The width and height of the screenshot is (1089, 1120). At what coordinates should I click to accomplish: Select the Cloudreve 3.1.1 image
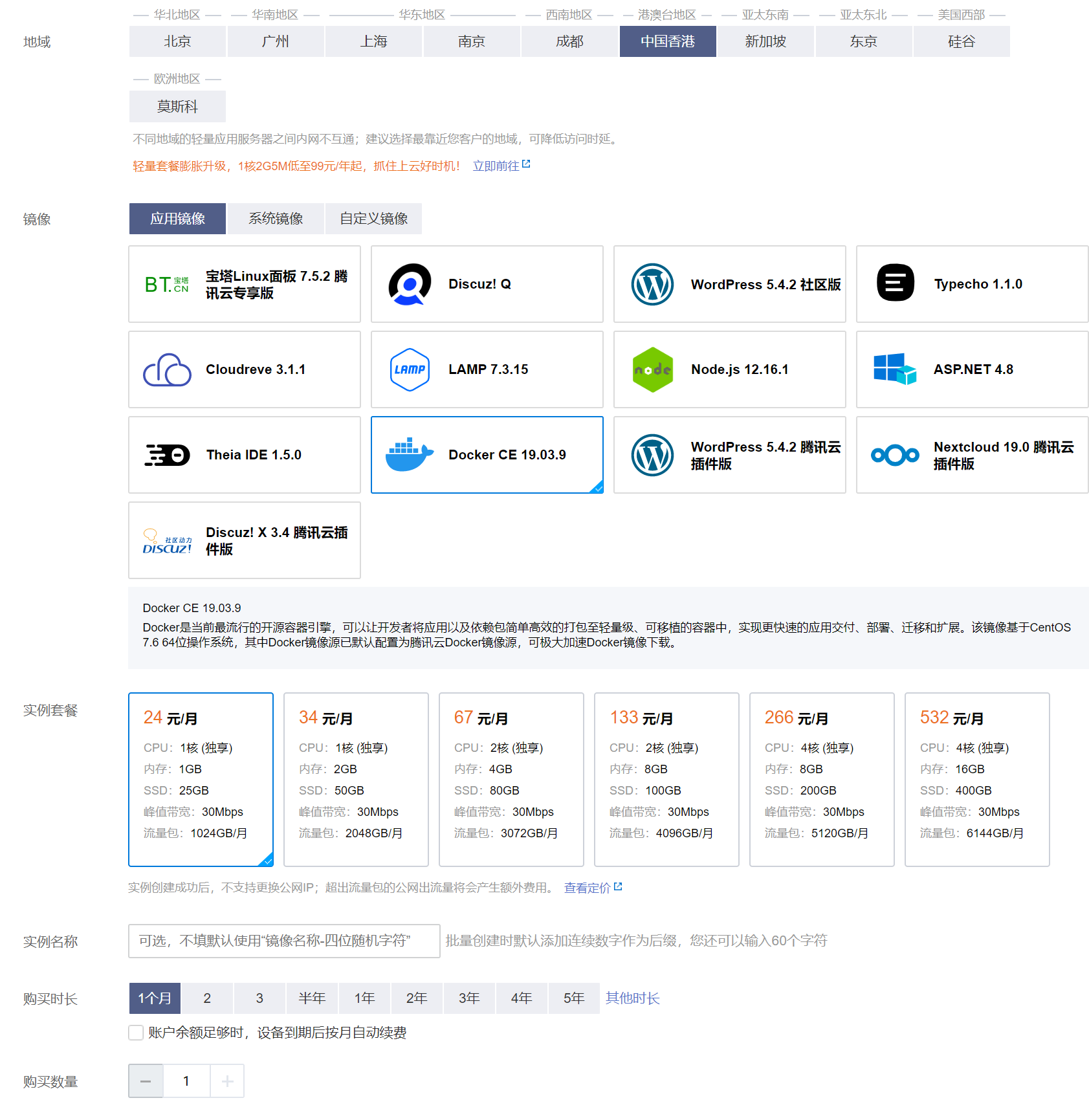pyautogui.click(x=244, y=369)
